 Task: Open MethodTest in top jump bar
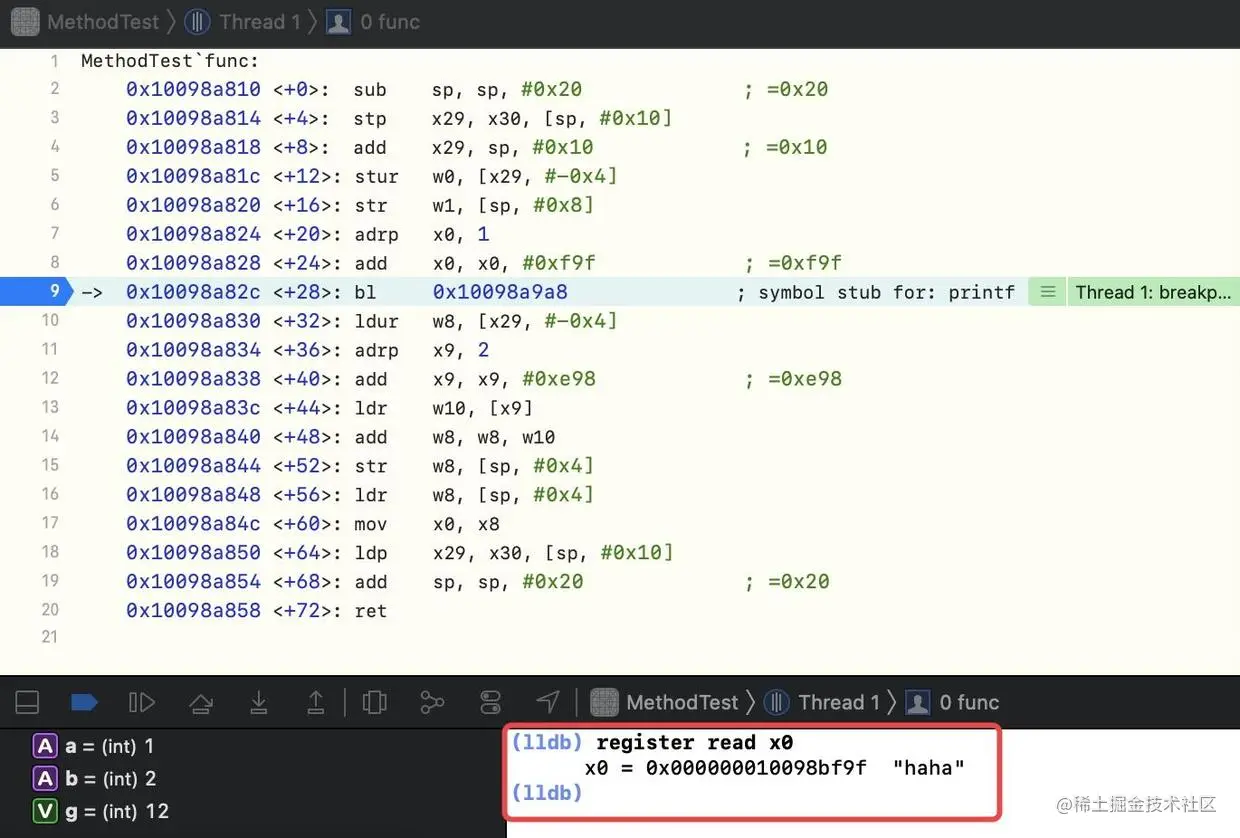point(103,21)
